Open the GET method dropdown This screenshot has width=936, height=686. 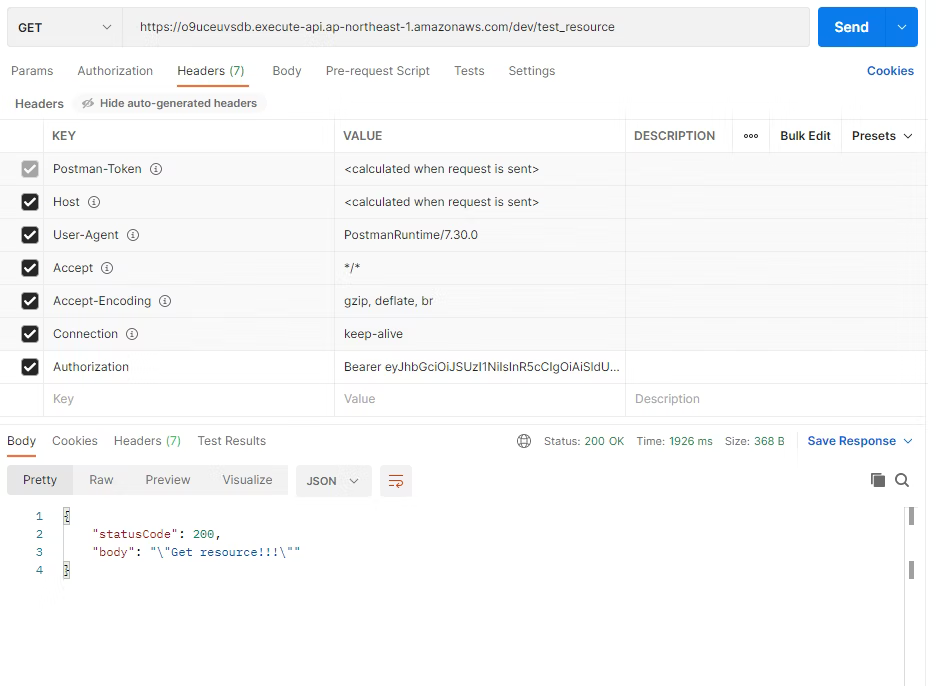coord(64,28)
